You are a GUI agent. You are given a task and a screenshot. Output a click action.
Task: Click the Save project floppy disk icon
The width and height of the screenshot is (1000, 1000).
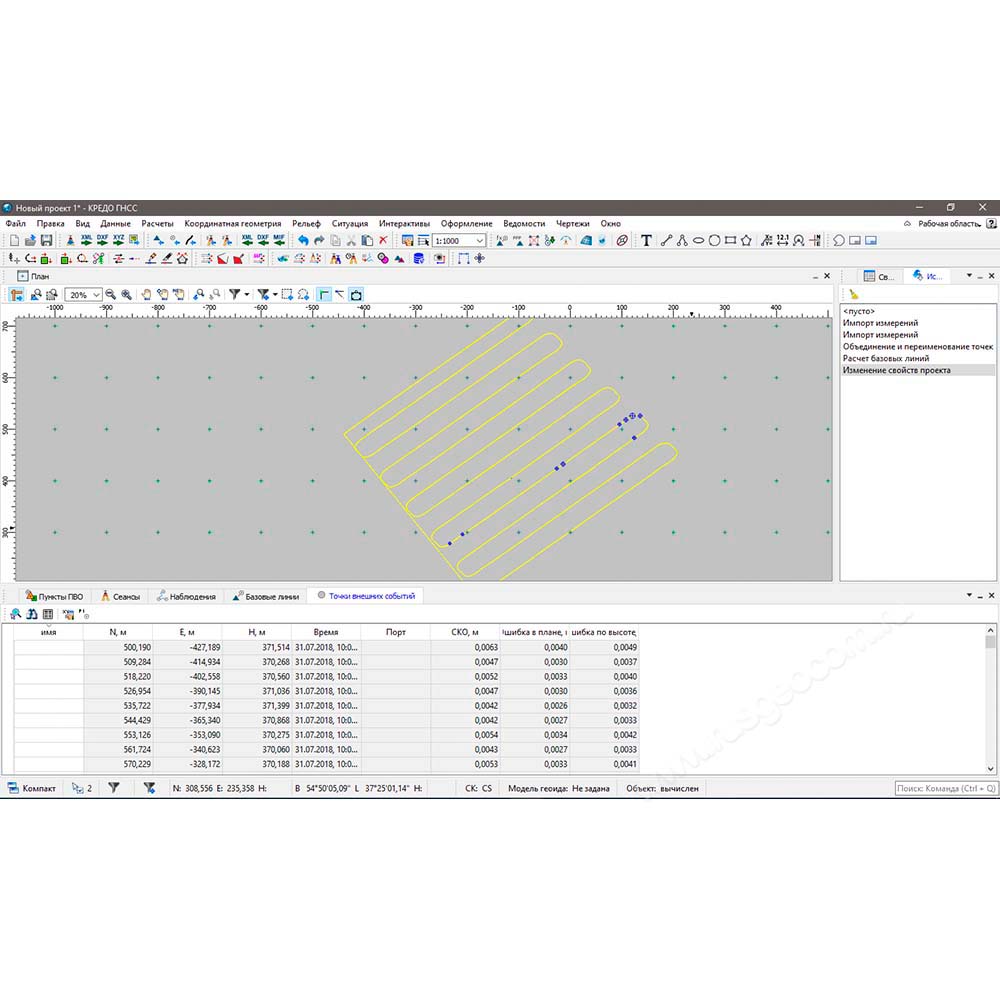click(x=46, y=241)
